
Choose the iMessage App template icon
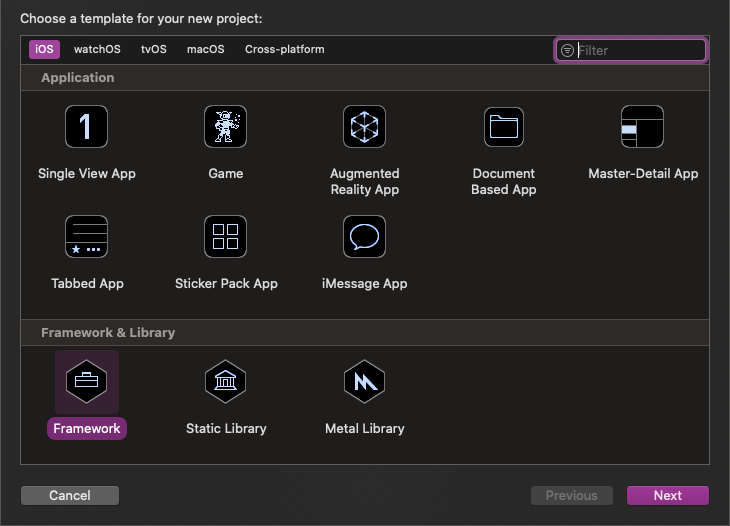coord(364,237)
